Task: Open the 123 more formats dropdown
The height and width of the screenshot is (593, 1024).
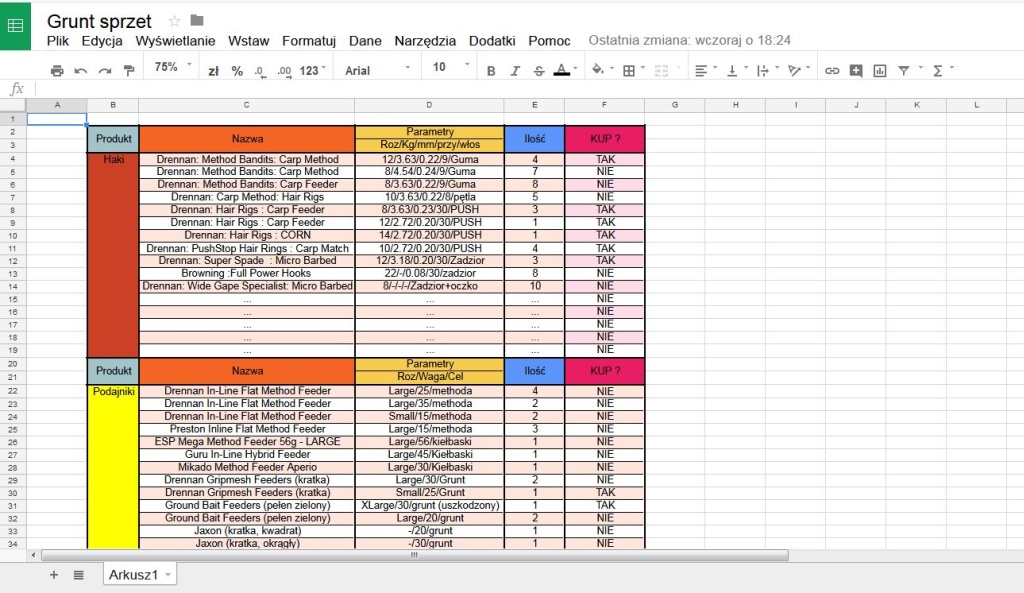Action: coord(313,71)
